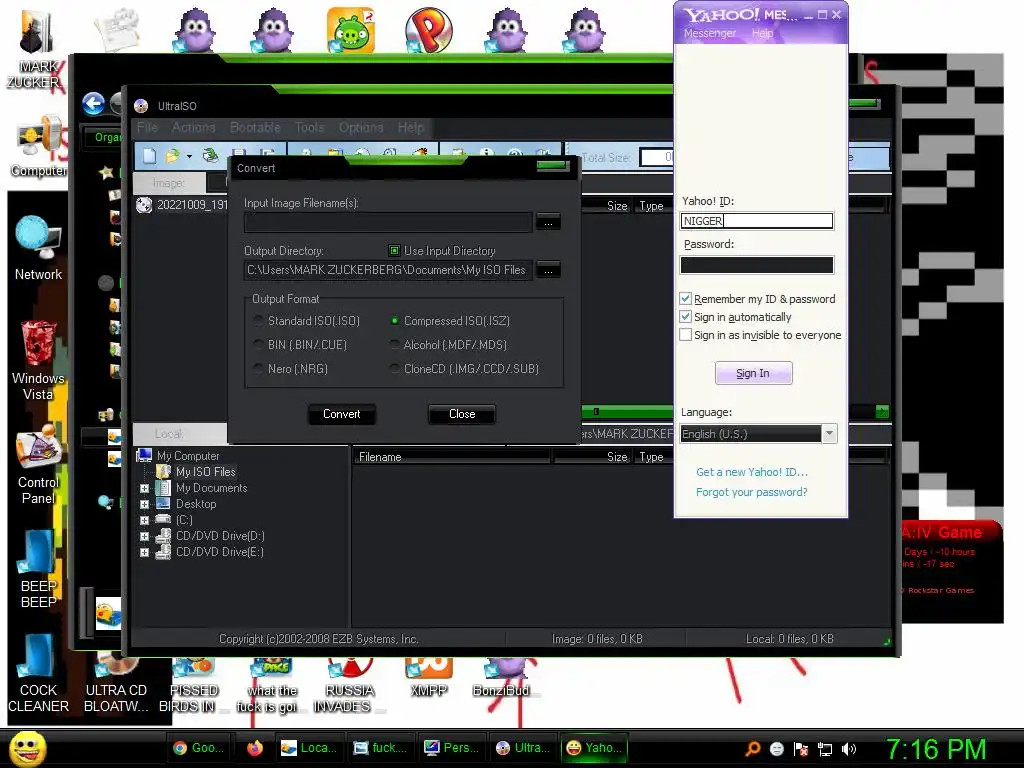Expand the Desktop tree node
Screen dimensions: 1024x768
(144, 504)
